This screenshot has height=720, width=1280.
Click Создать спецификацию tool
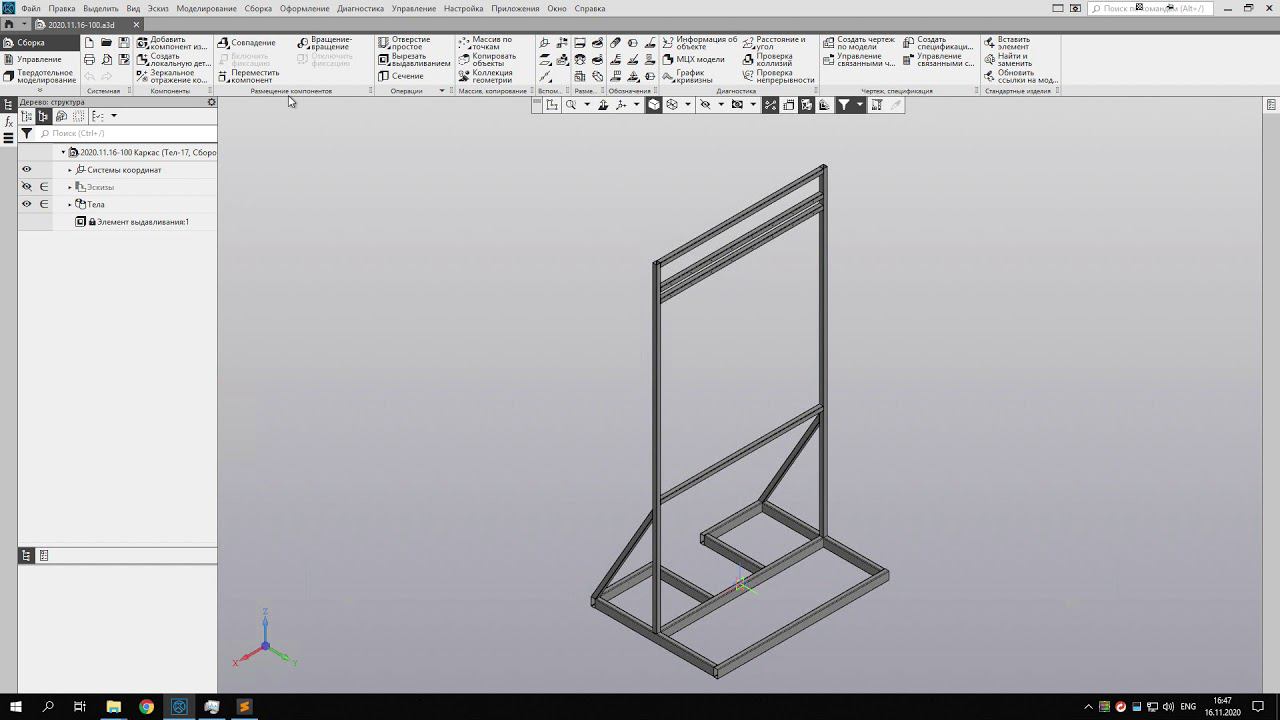(x=938, y=43)
